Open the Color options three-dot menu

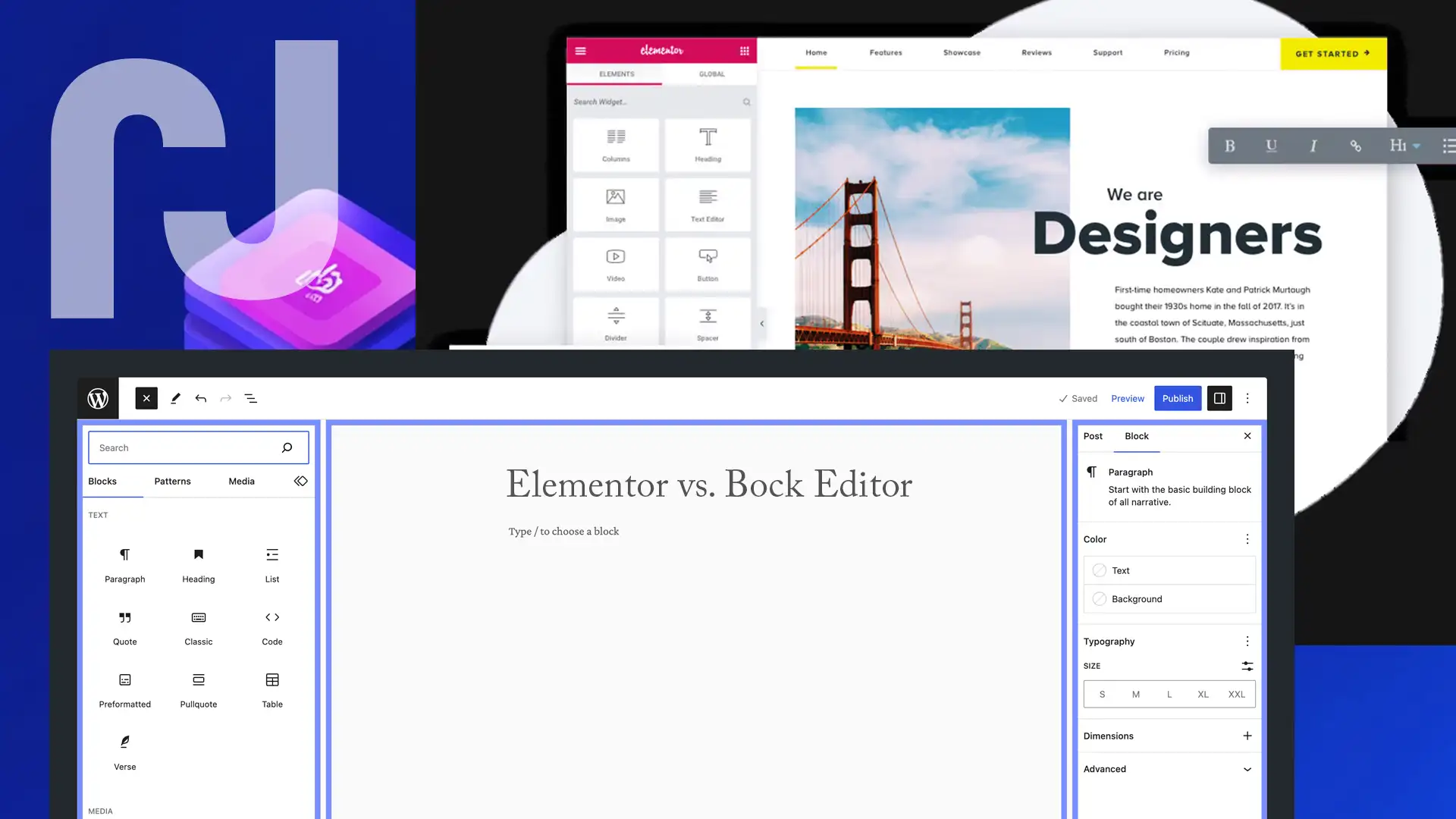pos(1247,539)
